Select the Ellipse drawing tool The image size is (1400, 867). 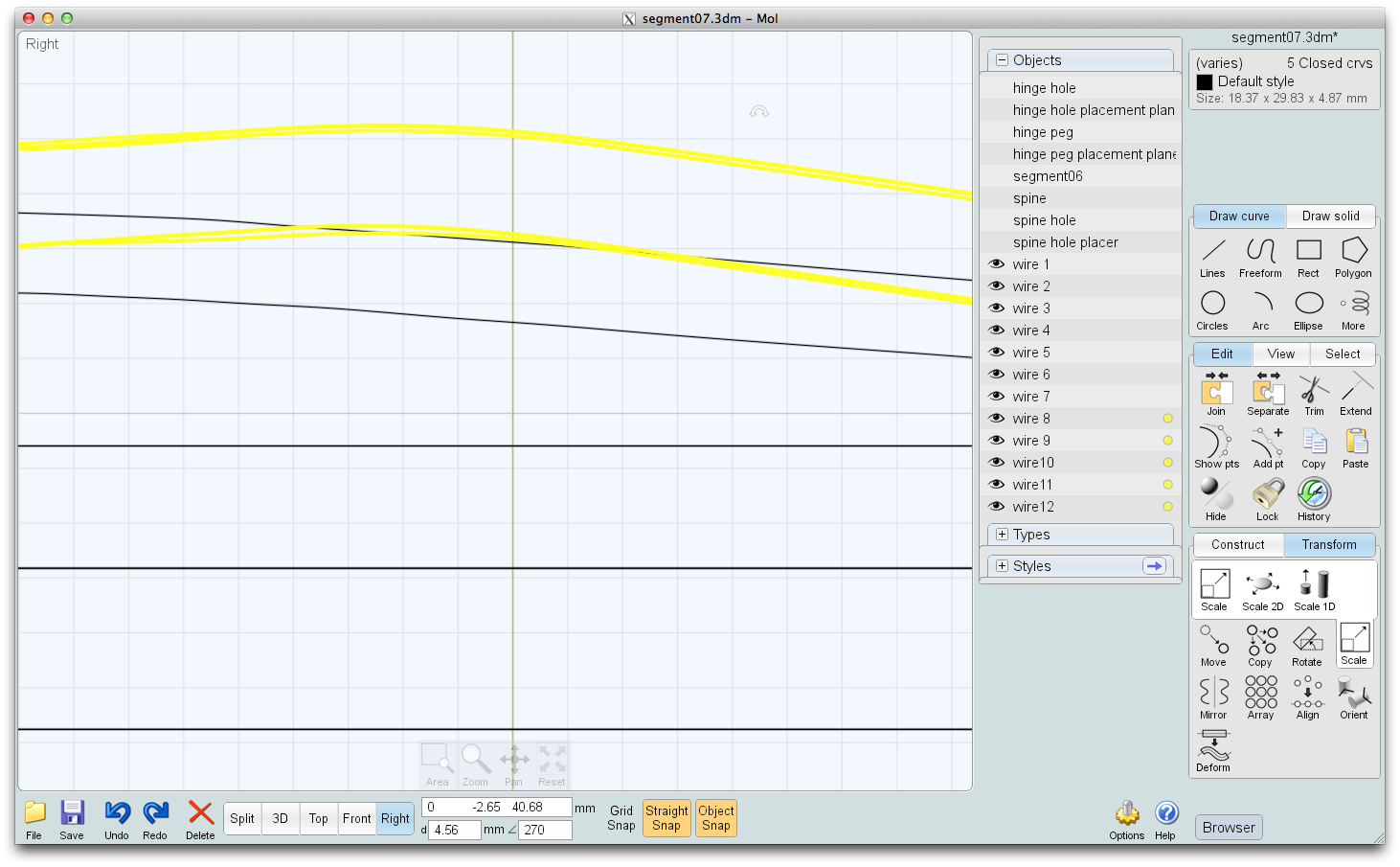coord(1308,310)
